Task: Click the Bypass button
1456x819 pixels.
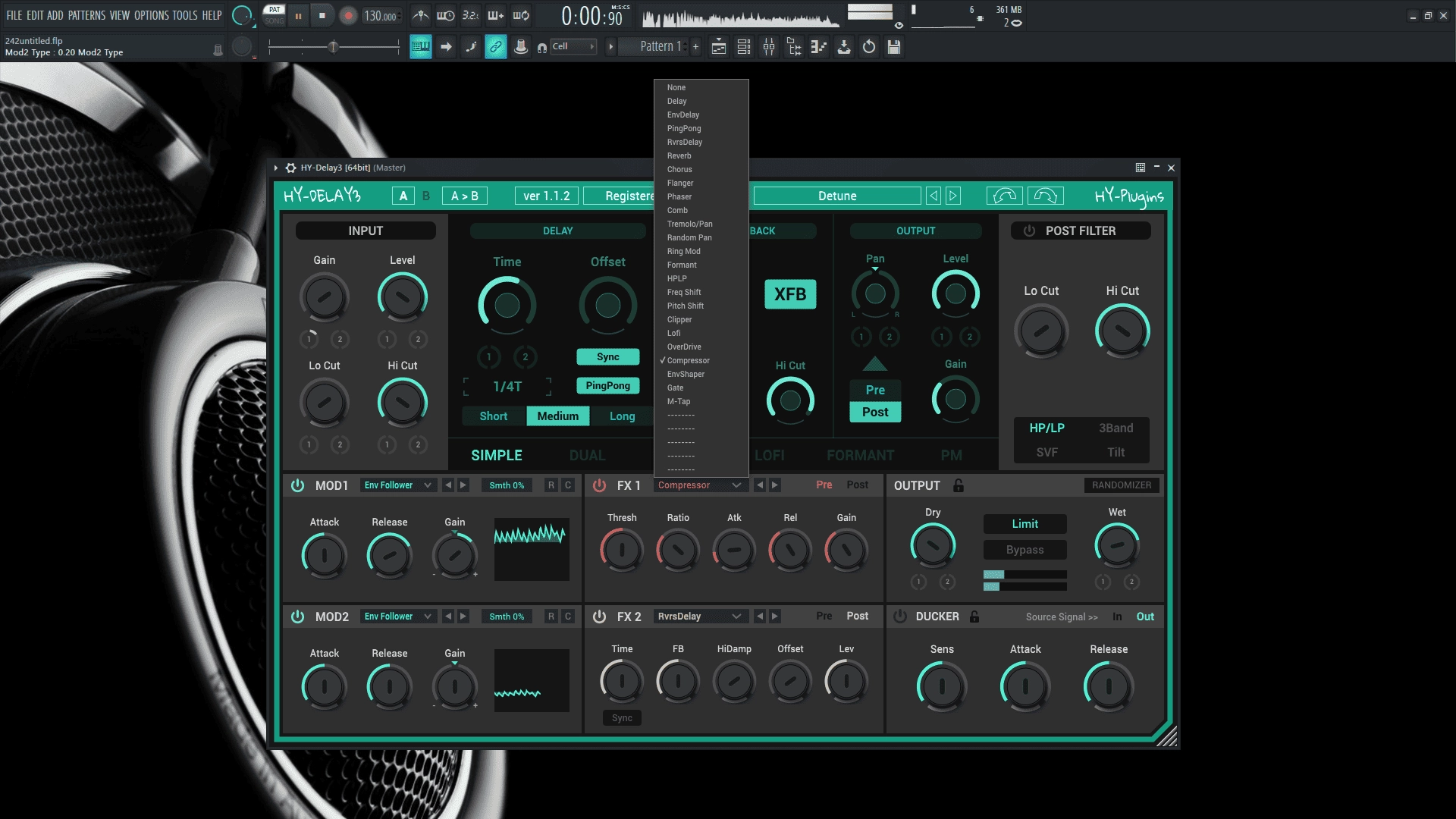Action: [x=1025, y=550]
